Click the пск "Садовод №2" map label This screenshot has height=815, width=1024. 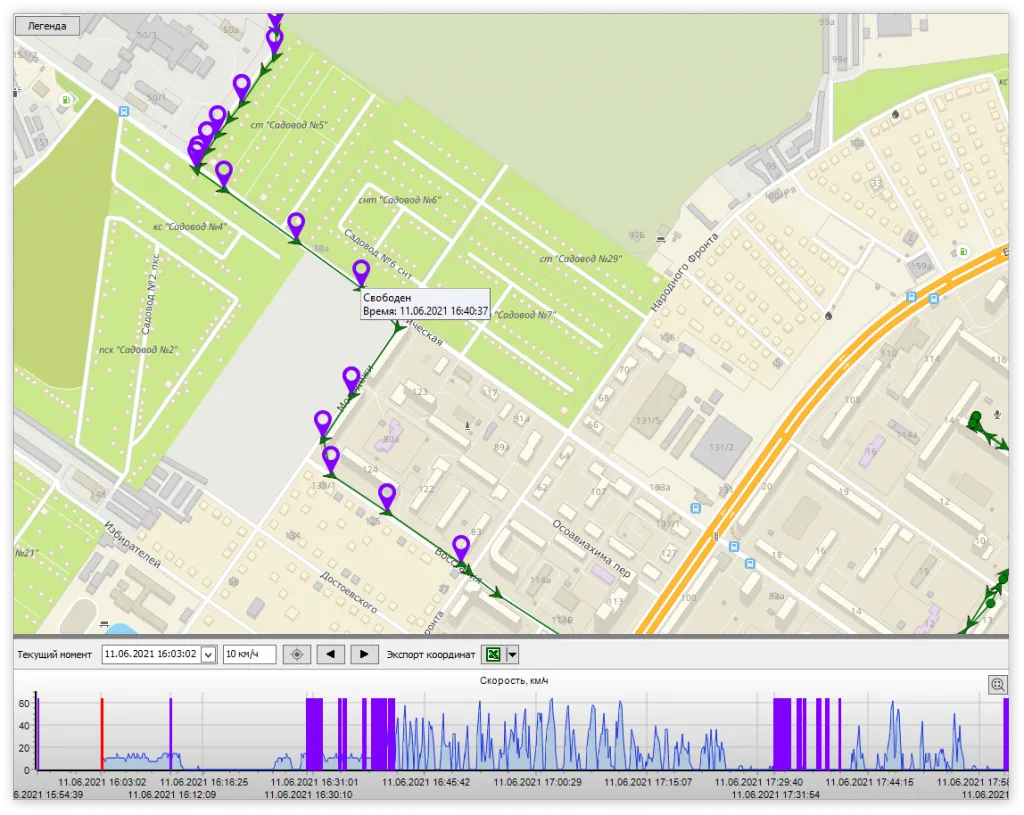pyautogui.click(x=138, y=349)
